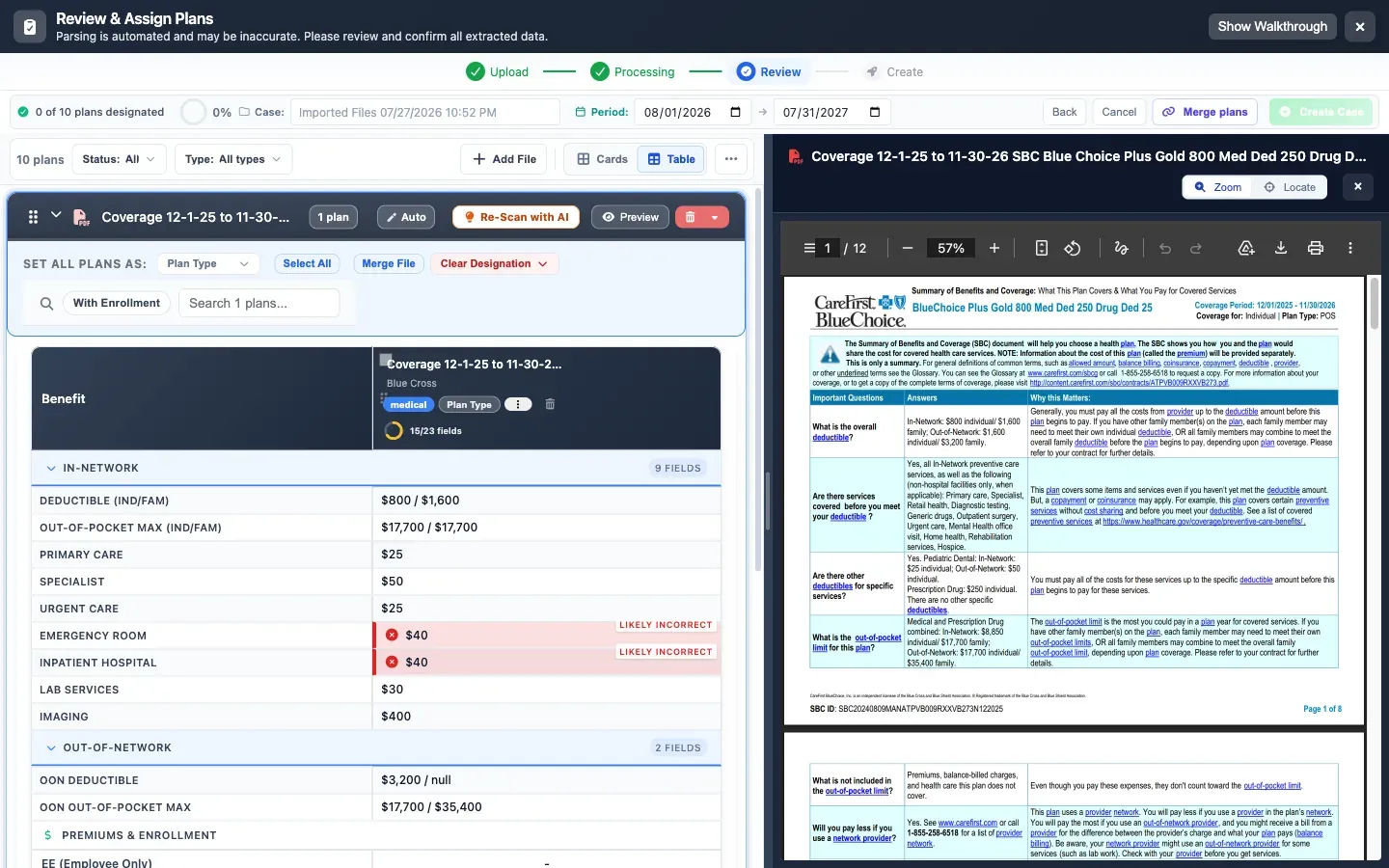Print the PDF document
Viewport: 1389px width, 868px height.
pyautogui.click(x=1316, y=248)
